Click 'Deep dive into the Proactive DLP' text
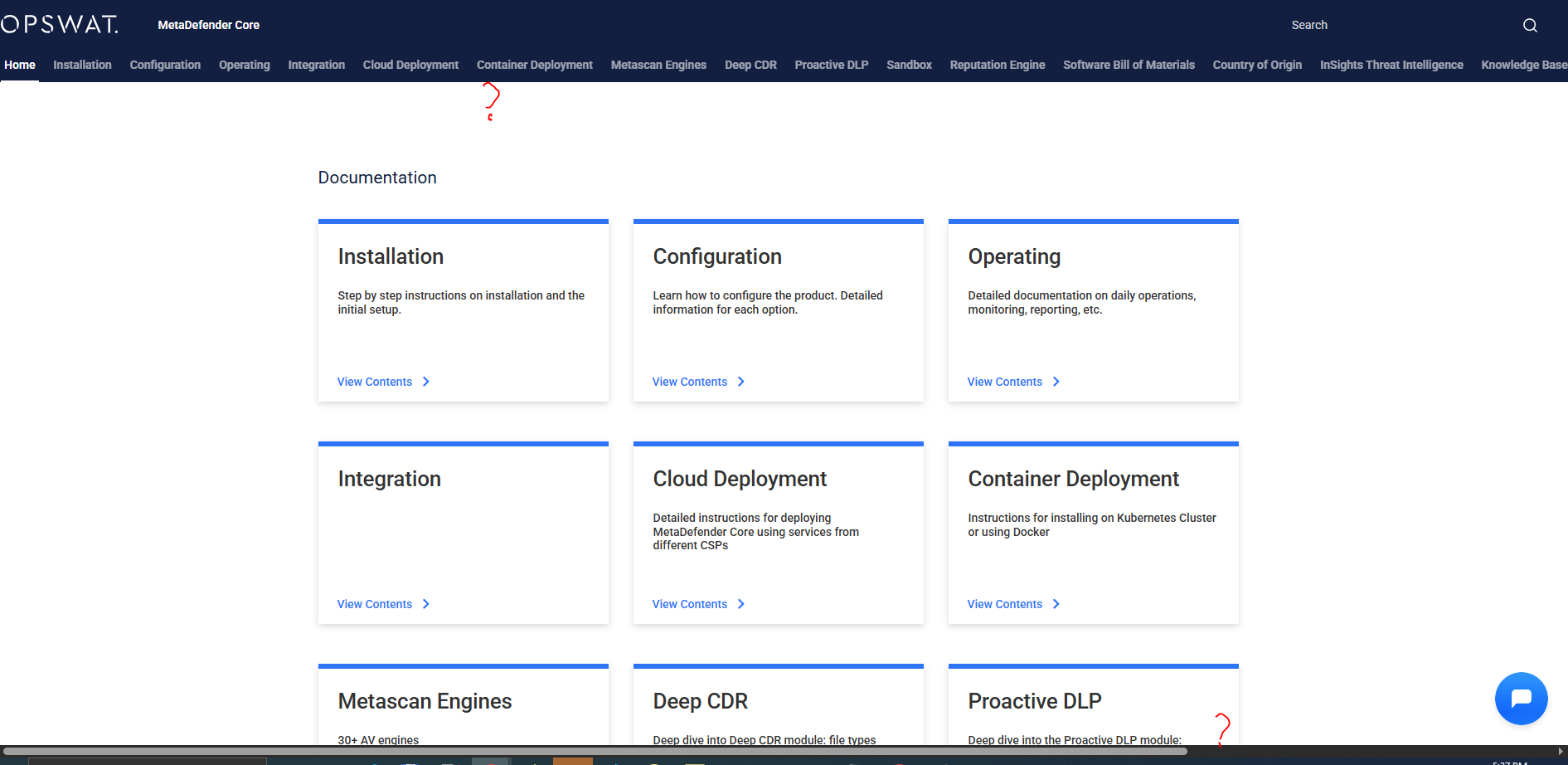Image resolution: width=1568 pixels, height=765 pixels. [1075, 740]
